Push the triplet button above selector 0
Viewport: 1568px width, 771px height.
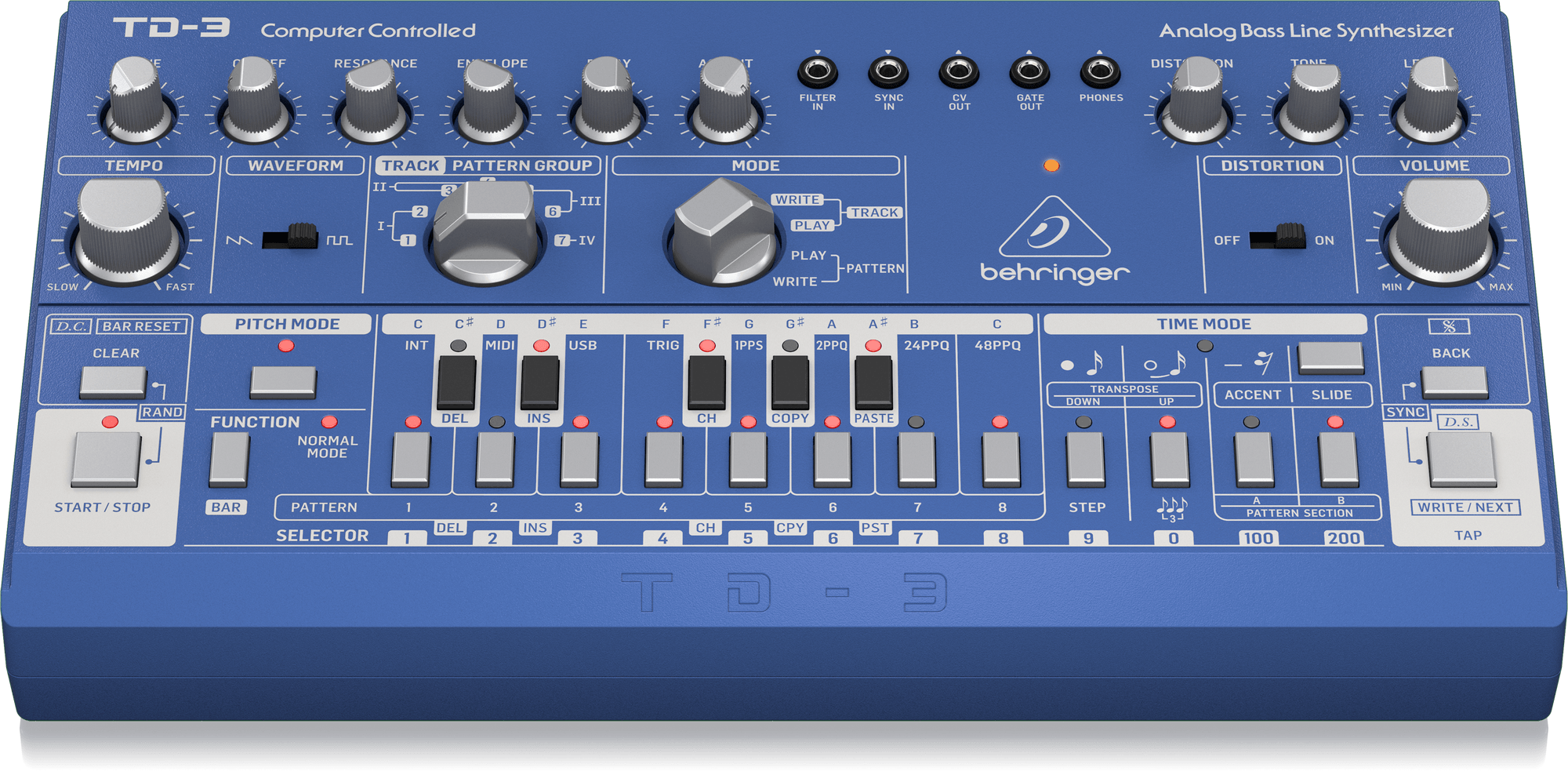(1170, 460)
